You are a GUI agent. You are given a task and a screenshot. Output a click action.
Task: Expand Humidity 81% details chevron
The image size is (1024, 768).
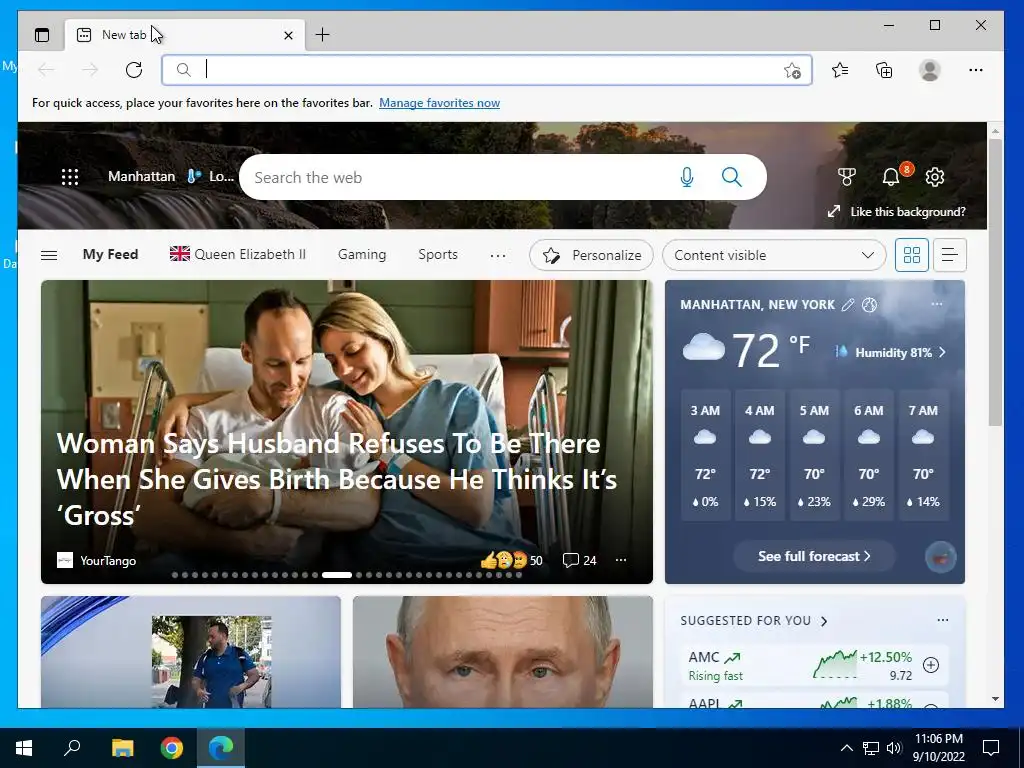[942, 353]
